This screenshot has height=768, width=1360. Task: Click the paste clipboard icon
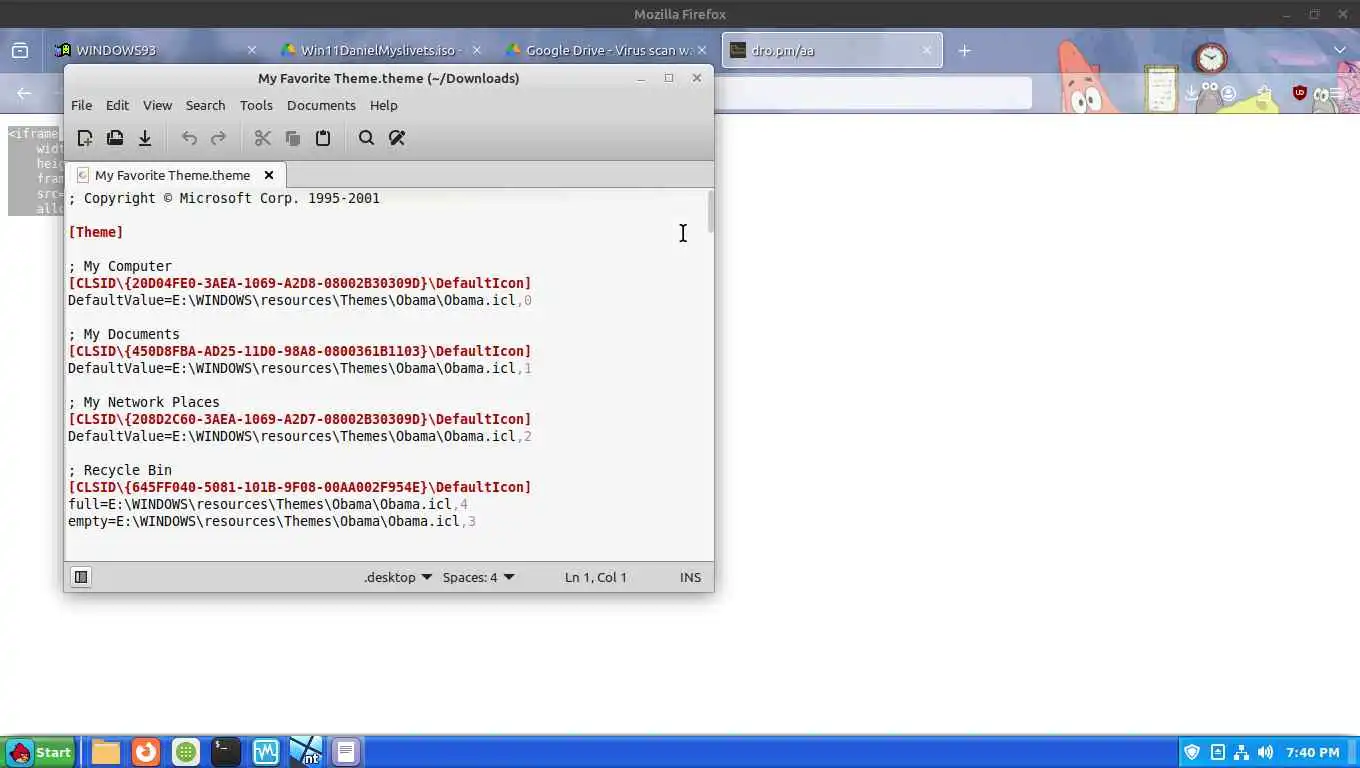coord(323,138)
